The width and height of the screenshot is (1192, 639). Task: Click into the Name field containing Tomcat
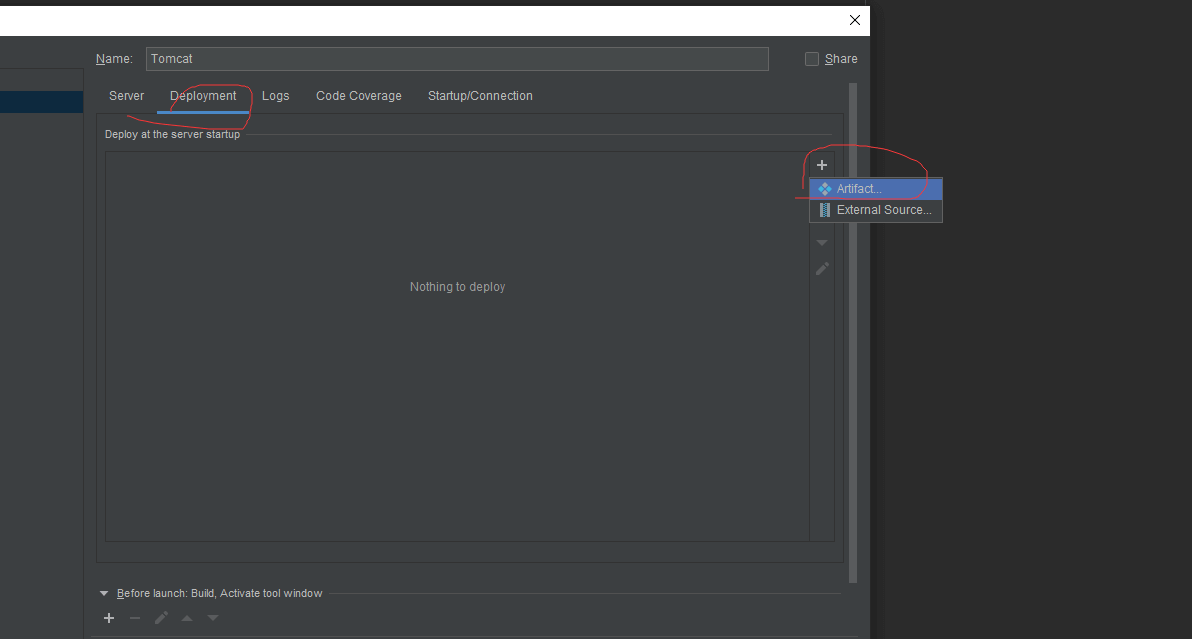(456, 59)
